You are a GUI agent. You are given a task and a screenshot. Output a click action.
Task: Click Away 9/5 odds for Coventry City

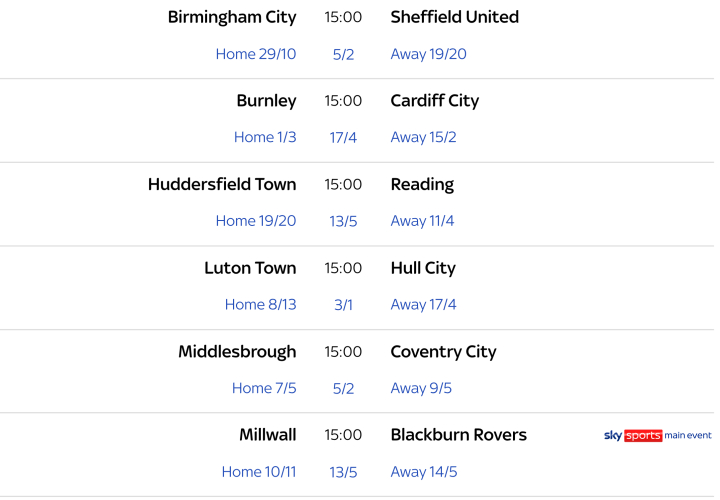421,388
